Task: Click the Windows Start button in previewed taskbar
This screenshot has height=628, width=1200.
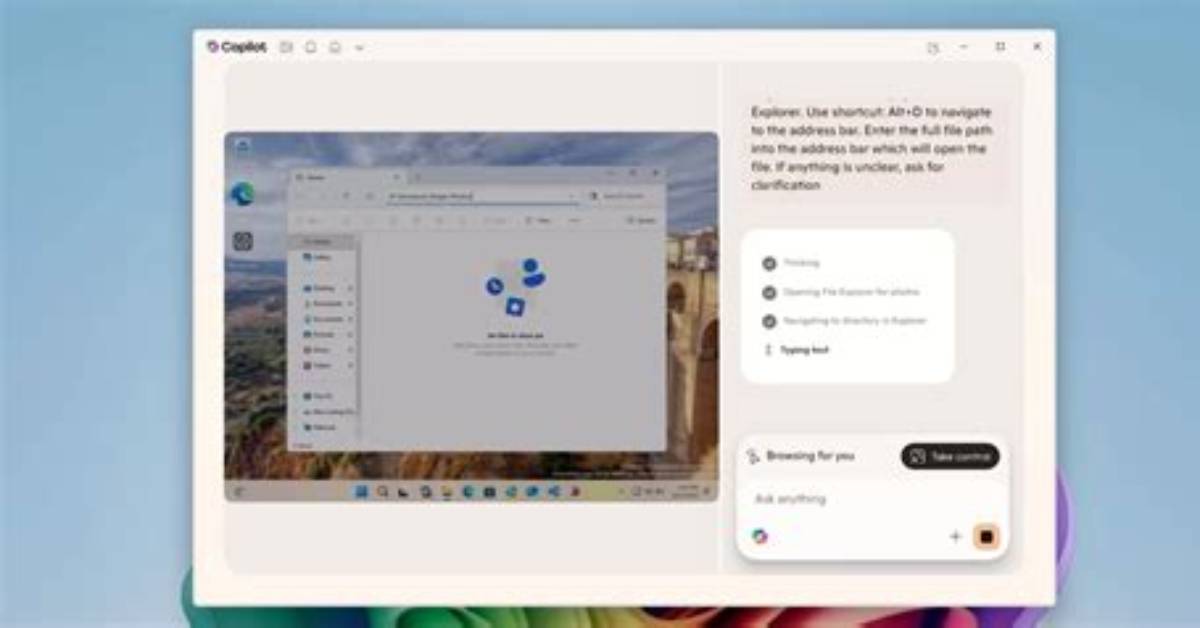Action: 361,491
